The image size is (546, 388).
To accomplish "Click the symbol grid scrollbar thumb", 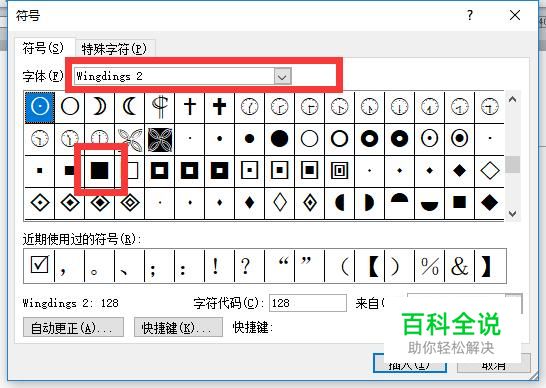I will (512, 164).
